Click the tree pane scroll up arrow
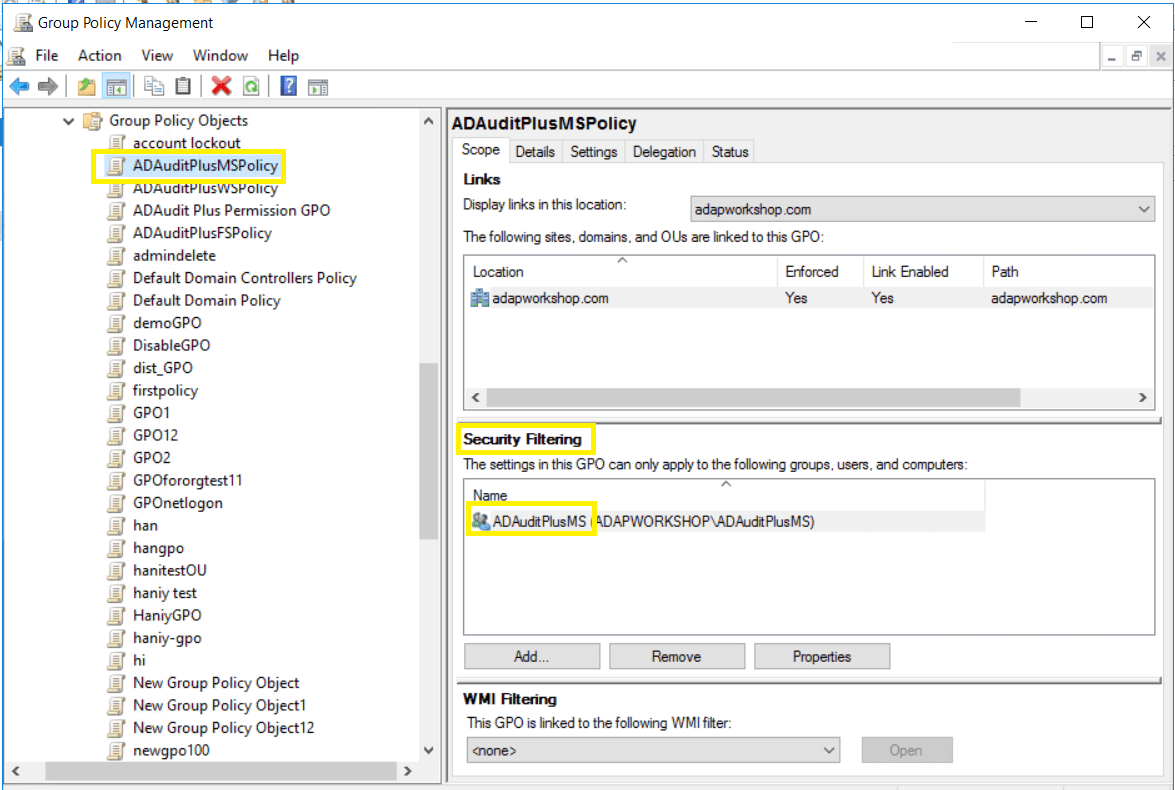The width and height of the screenshot is (1175, 790). (429, 121)
